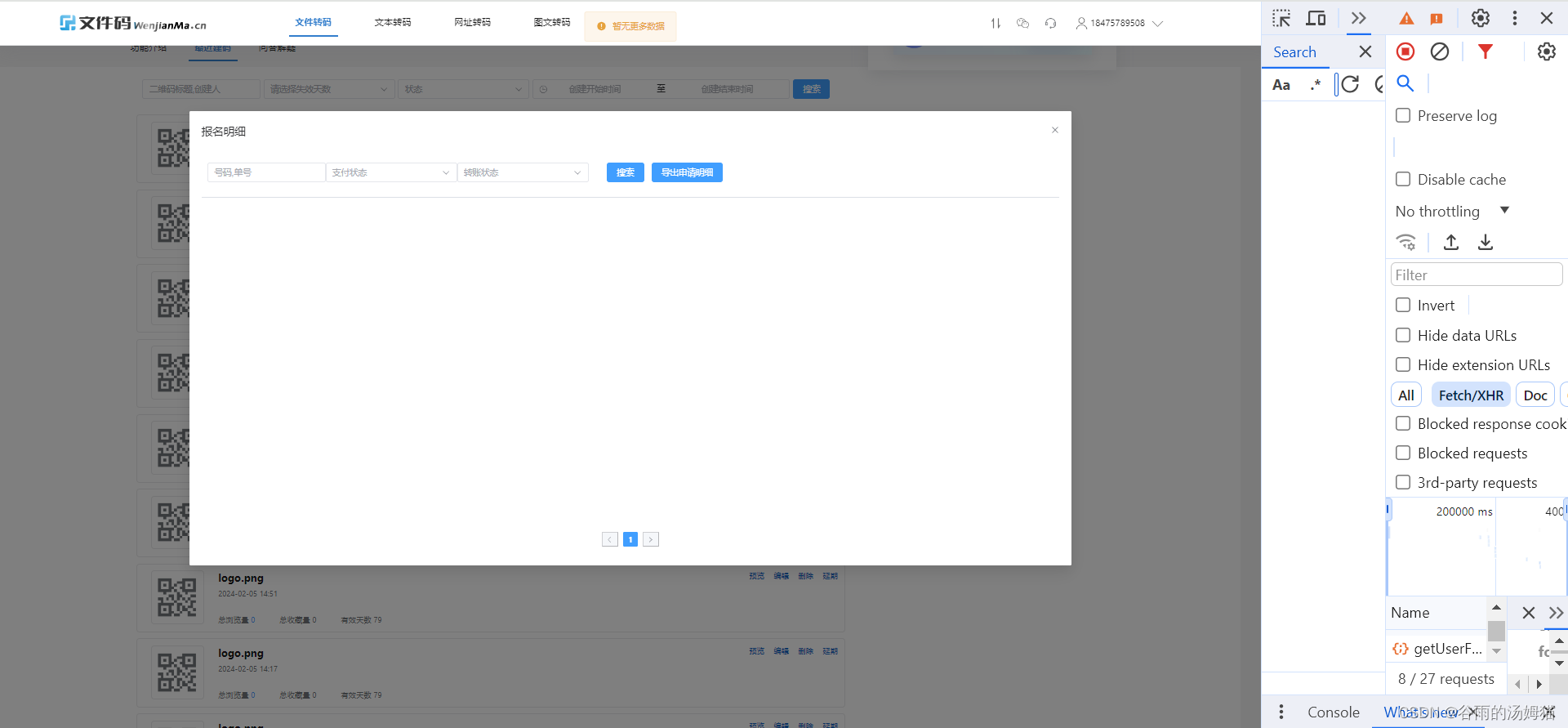
Task: Check Blocked response cookies option
Action: pos(1403,423)
